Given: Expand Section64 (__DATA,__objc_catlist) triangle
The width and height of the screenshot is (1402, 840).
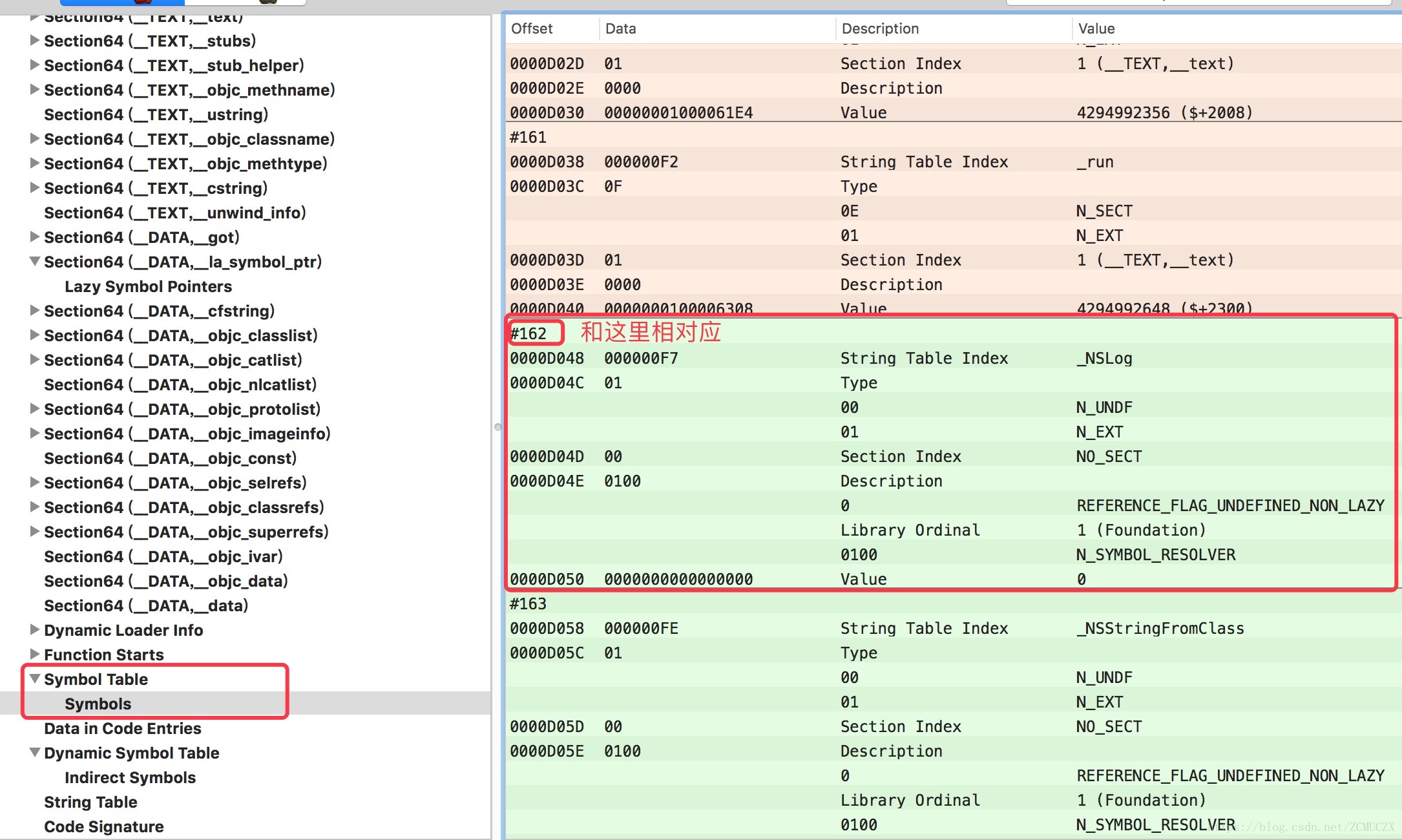Looking at the screenshot, I should tap(35, 359).
